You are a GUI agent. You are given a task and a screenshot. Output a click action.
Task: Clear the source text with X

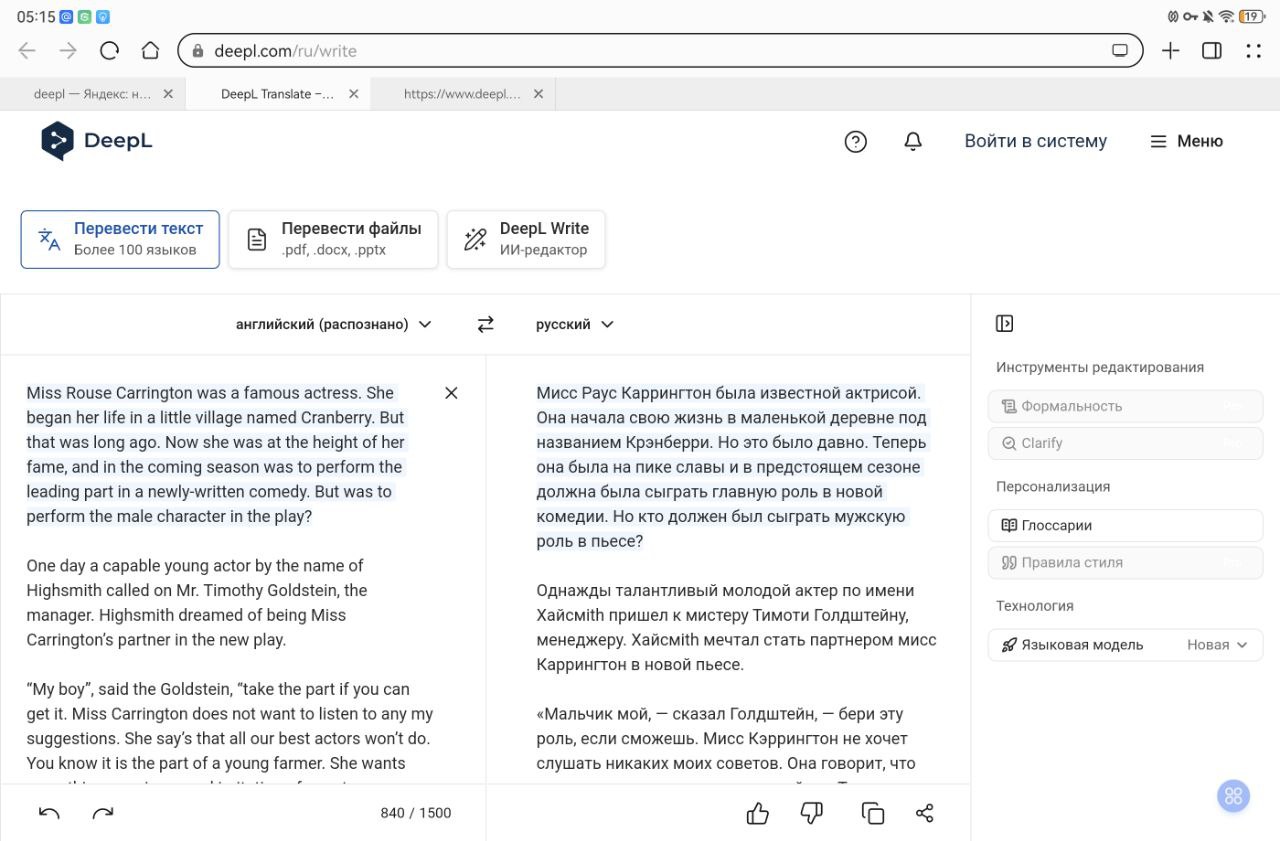pos(451,393)
